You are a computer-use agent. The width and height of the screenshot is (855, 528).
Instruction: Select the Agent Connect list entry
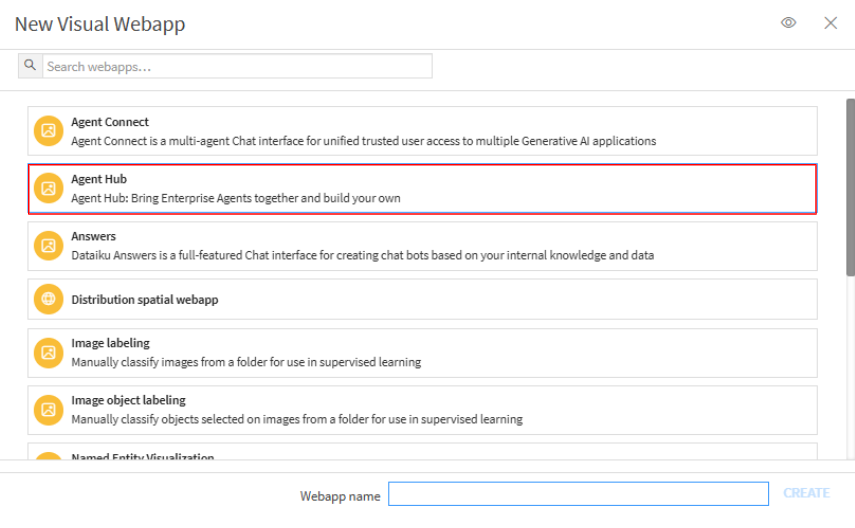click(422, 131)
